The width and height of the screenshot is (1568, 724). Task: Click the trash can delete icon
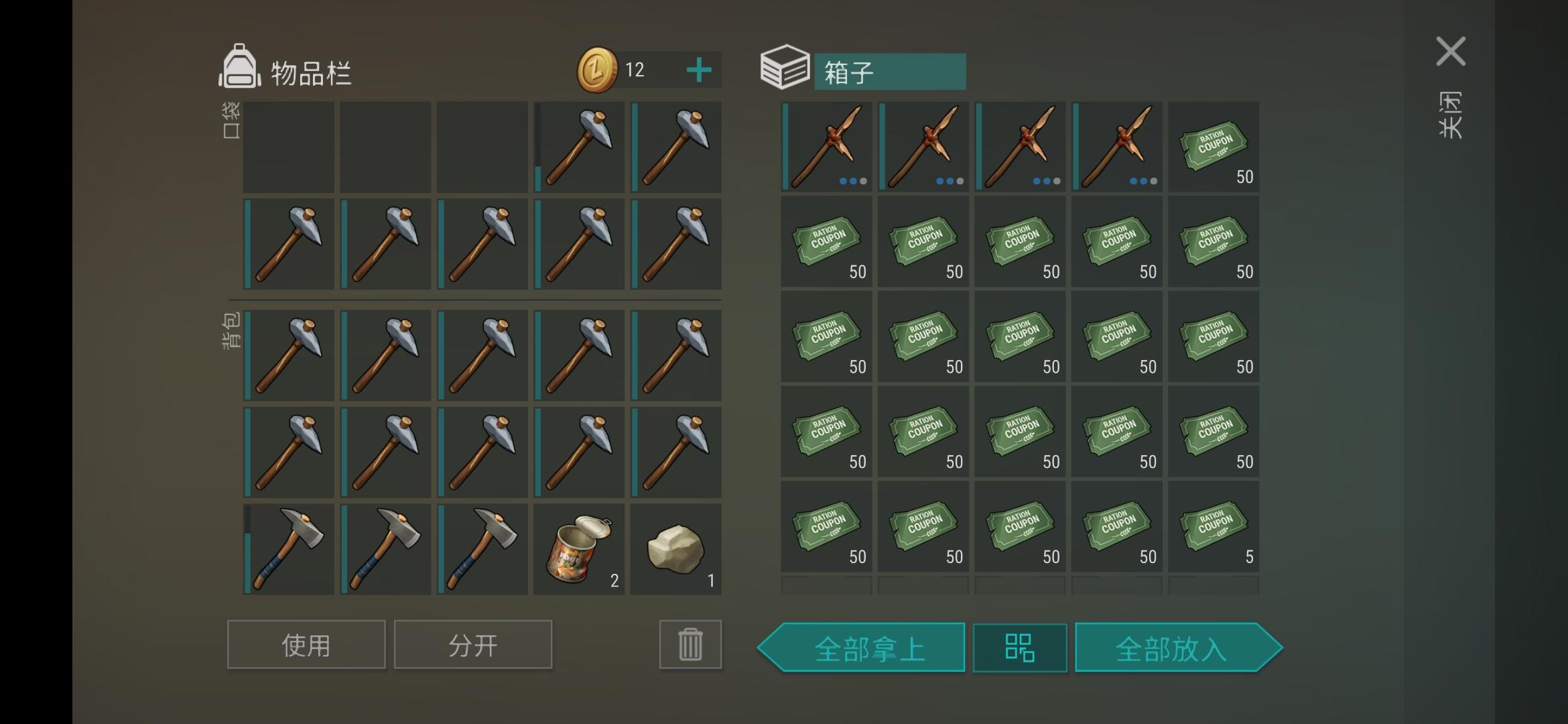click(690, 645)
